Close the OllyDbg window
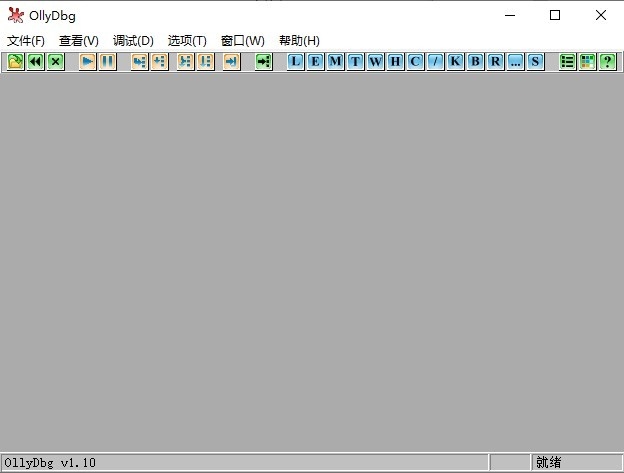 601,16
